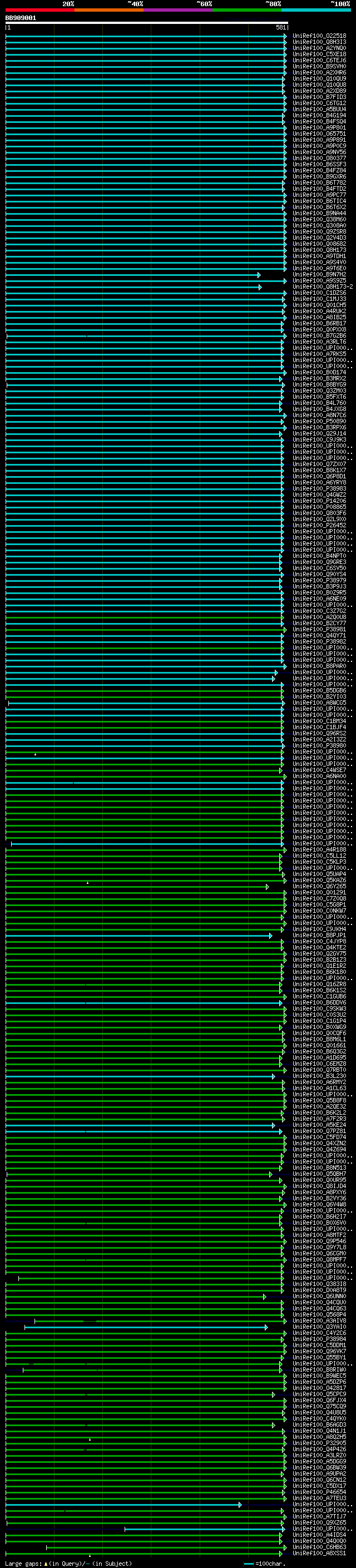Select the UniRef100_B4FTD2 label
This screenshot has width=356, height=1568.
click(319, 189)
